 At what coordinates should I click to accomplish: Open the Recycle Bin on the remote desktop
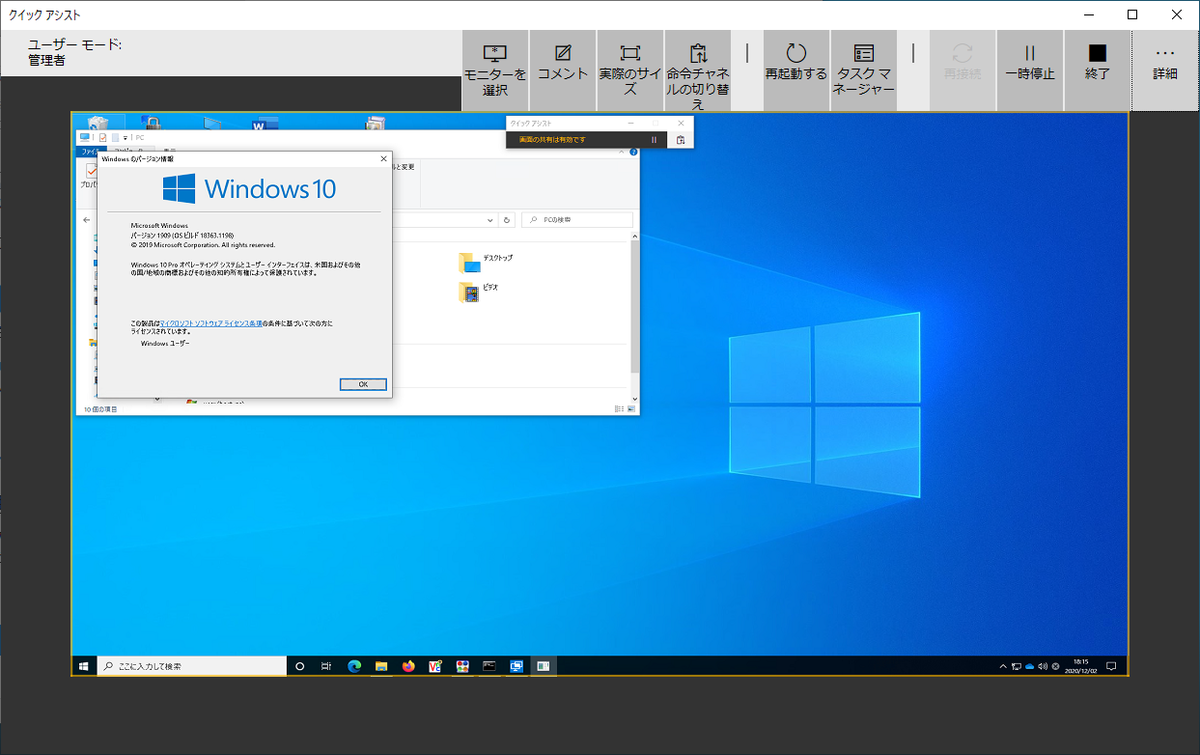(x=98, y=122)
